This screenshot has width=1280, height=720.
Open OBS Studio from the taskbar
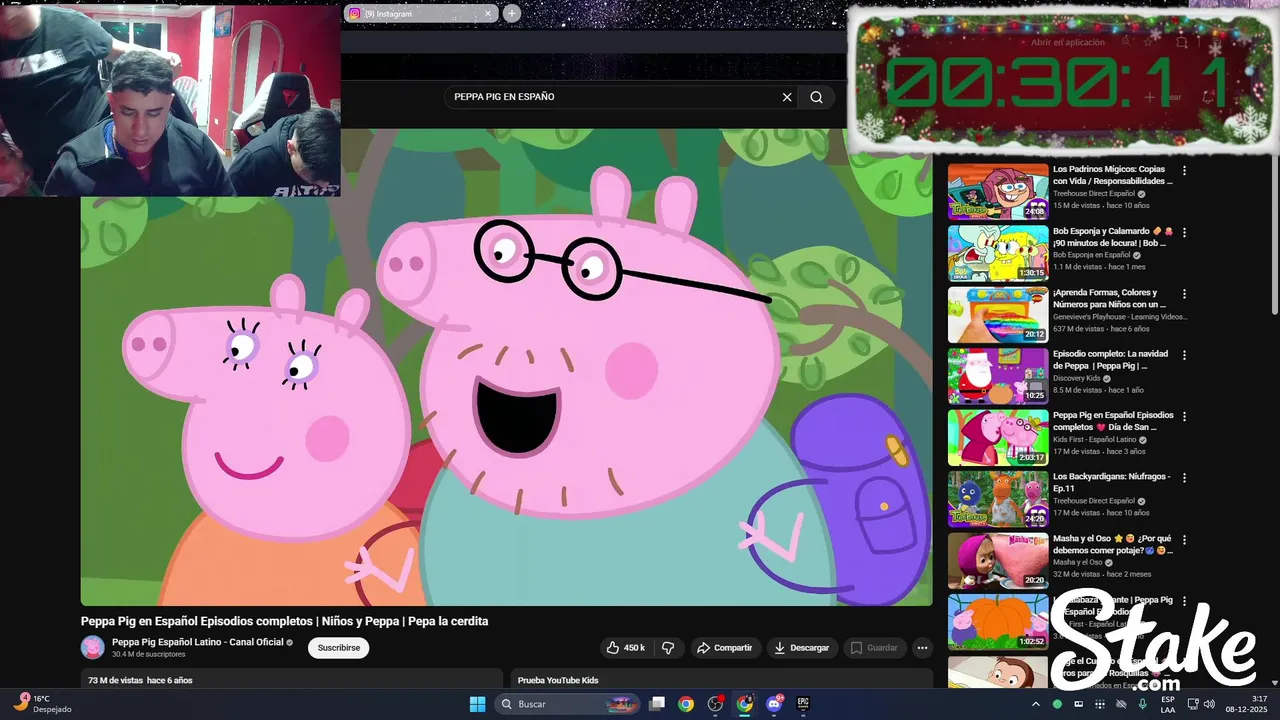pyautogui.click(x=715, y=704)
